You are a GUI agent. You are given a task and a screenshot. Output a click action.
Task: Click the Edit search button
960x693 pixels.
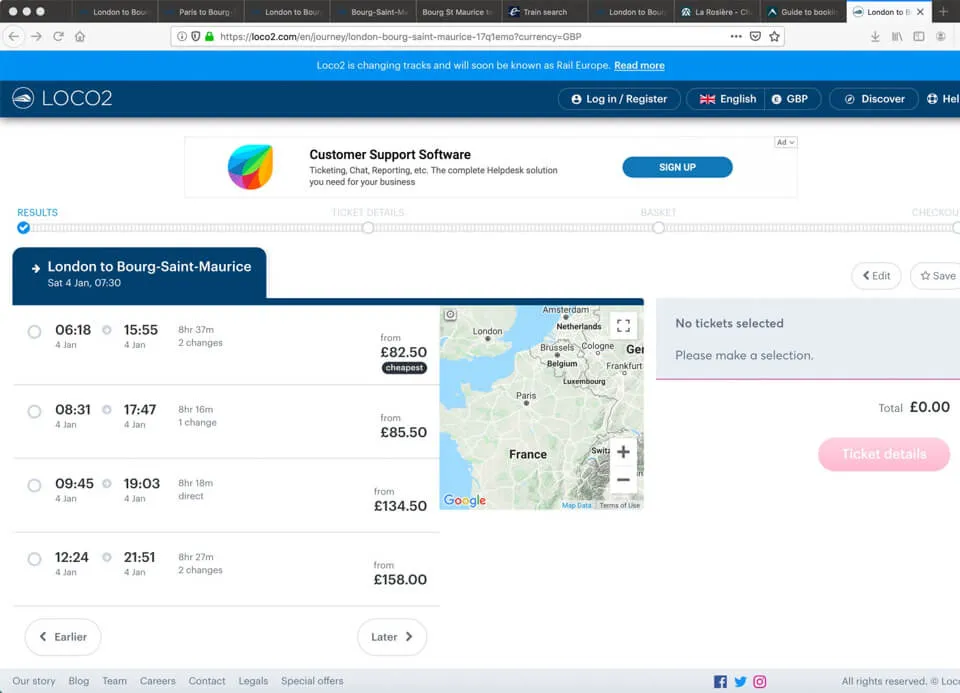tap(876, 275)
